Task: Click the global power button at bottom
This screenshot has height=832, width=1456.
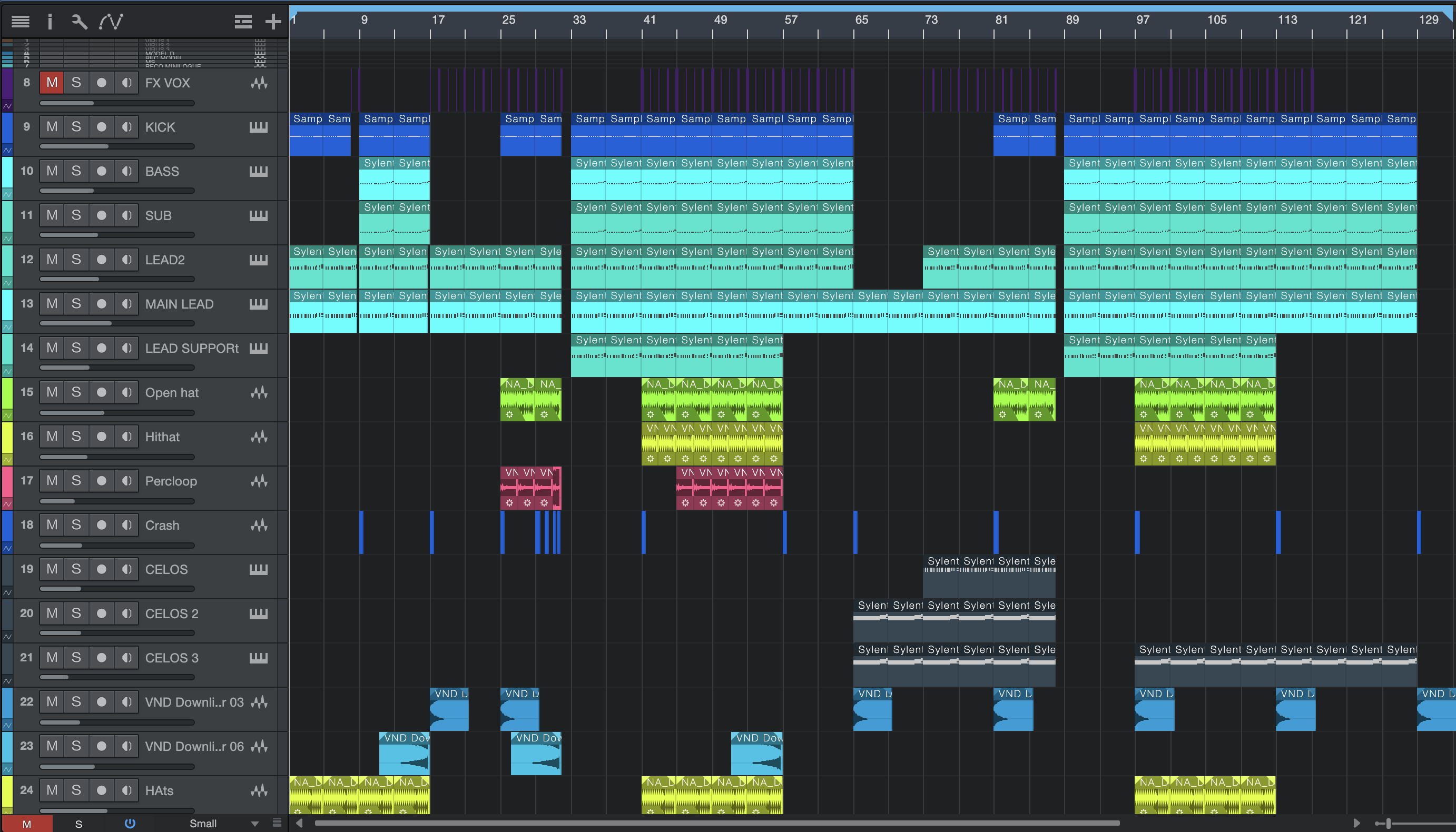Action: 130,824
